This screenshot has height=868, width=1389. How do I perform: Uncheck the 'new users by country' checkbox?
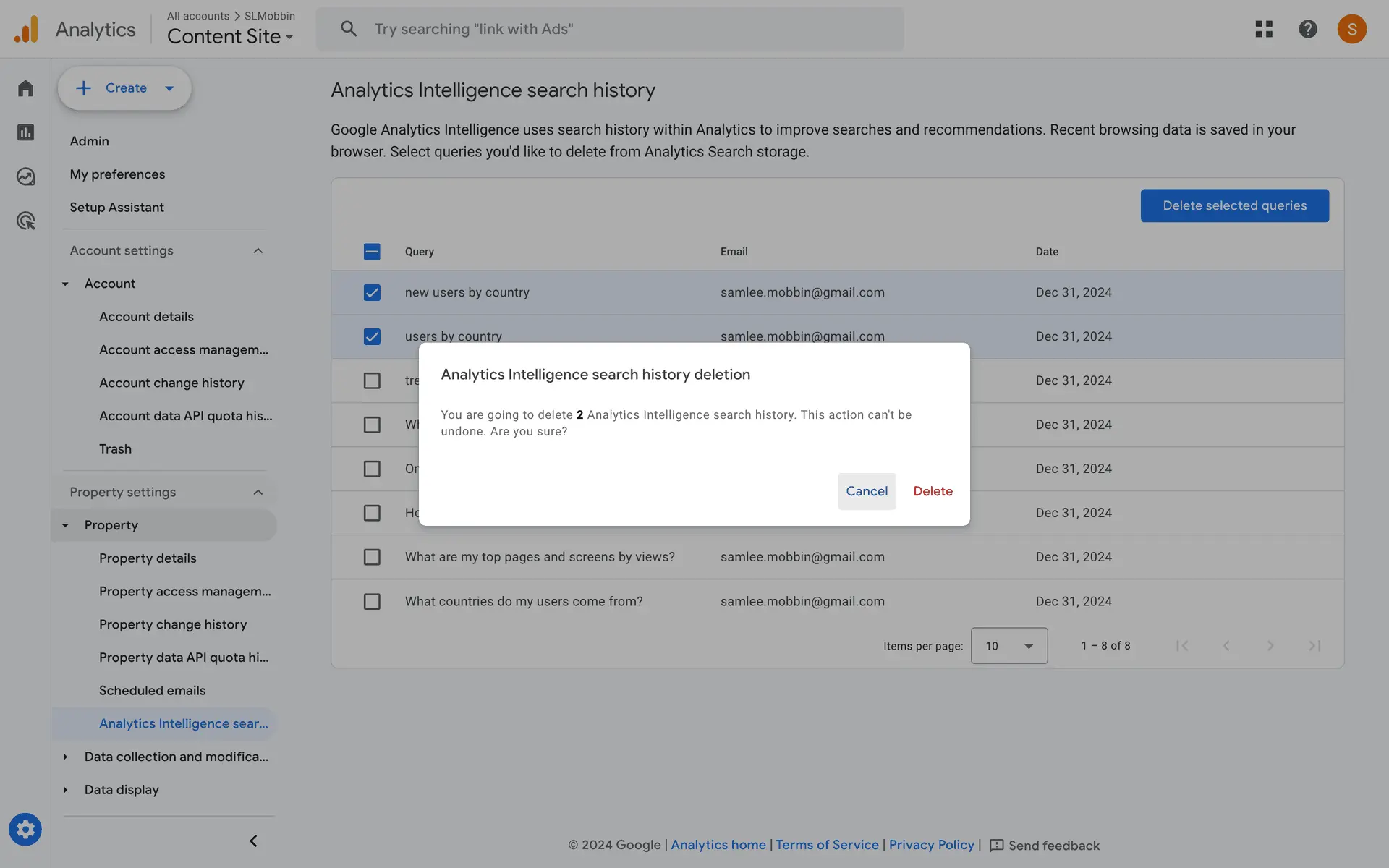click(x=372, y=293)
